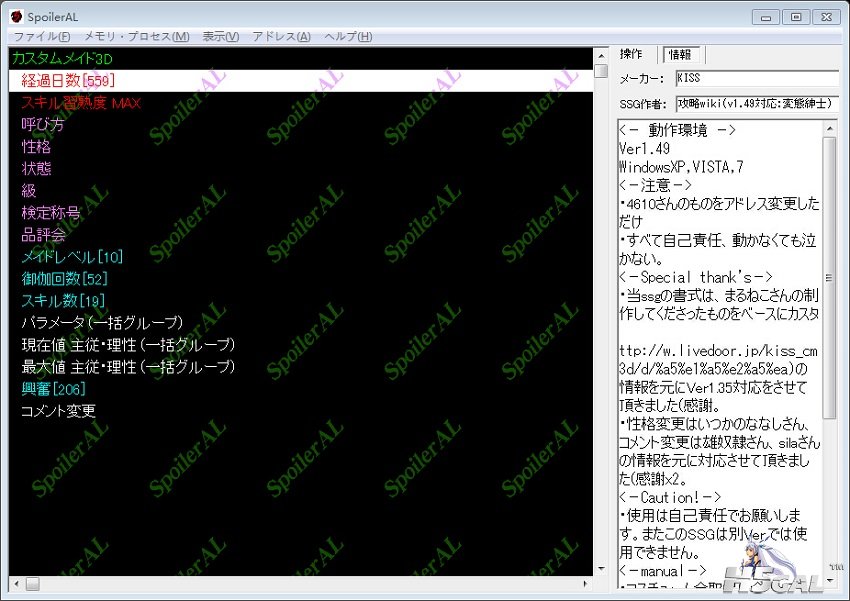
Task: Pick the コメント変更 entry
Action: (58, 411)
